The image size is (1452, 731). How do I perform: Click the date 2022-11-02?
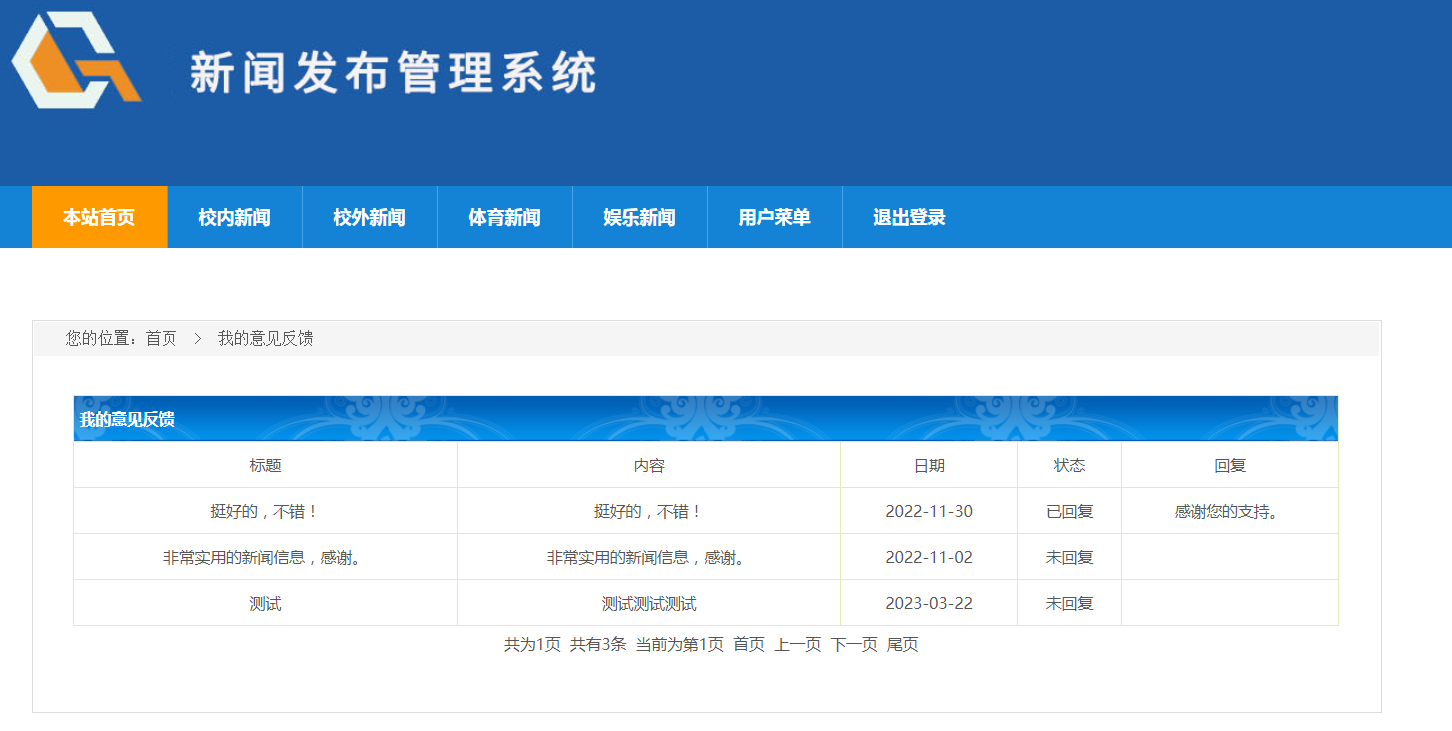coord(929,557)
